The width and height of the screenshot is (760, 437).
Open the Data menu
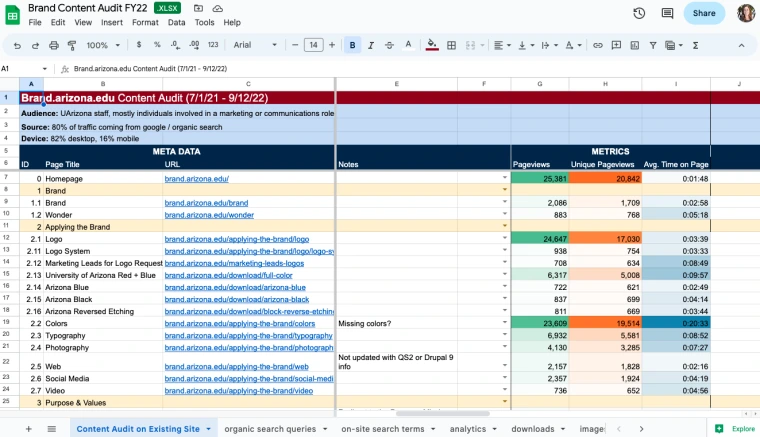pyautogui.click(x=176, y=22)
